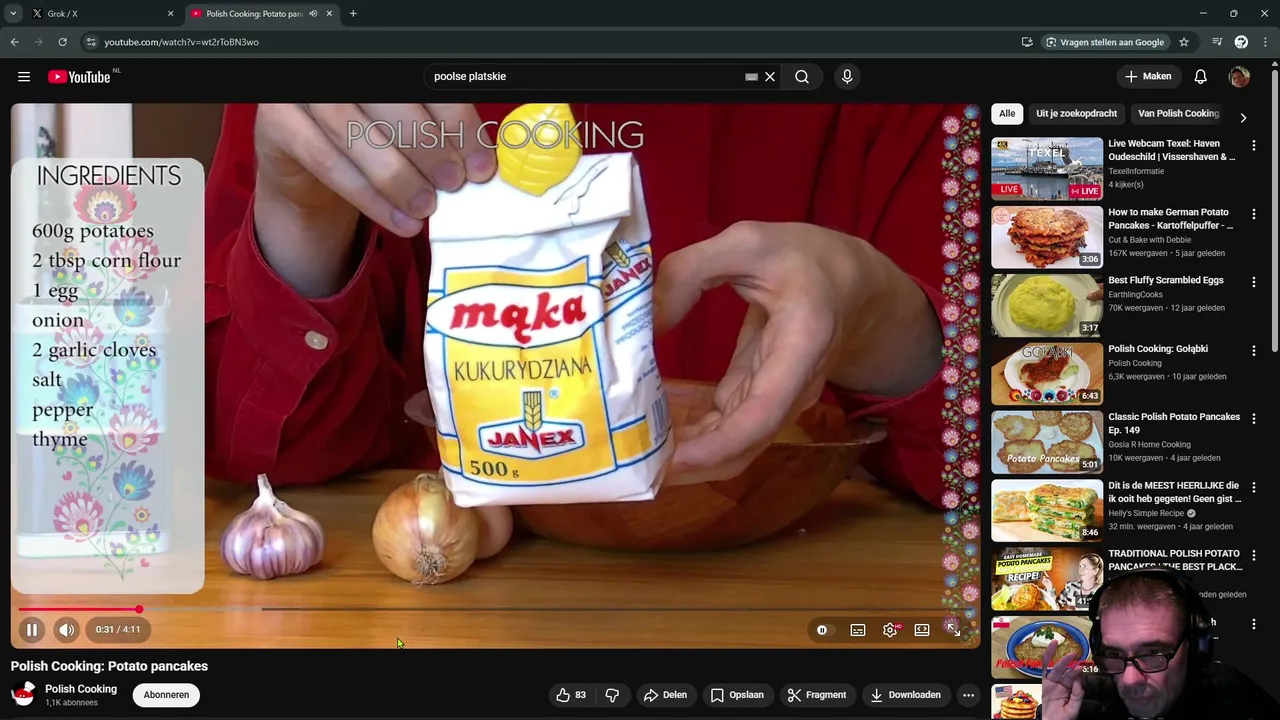Open the tab search dropdown arrow
This screenshot has height=720, width=1280.
(x=13, y=14)
